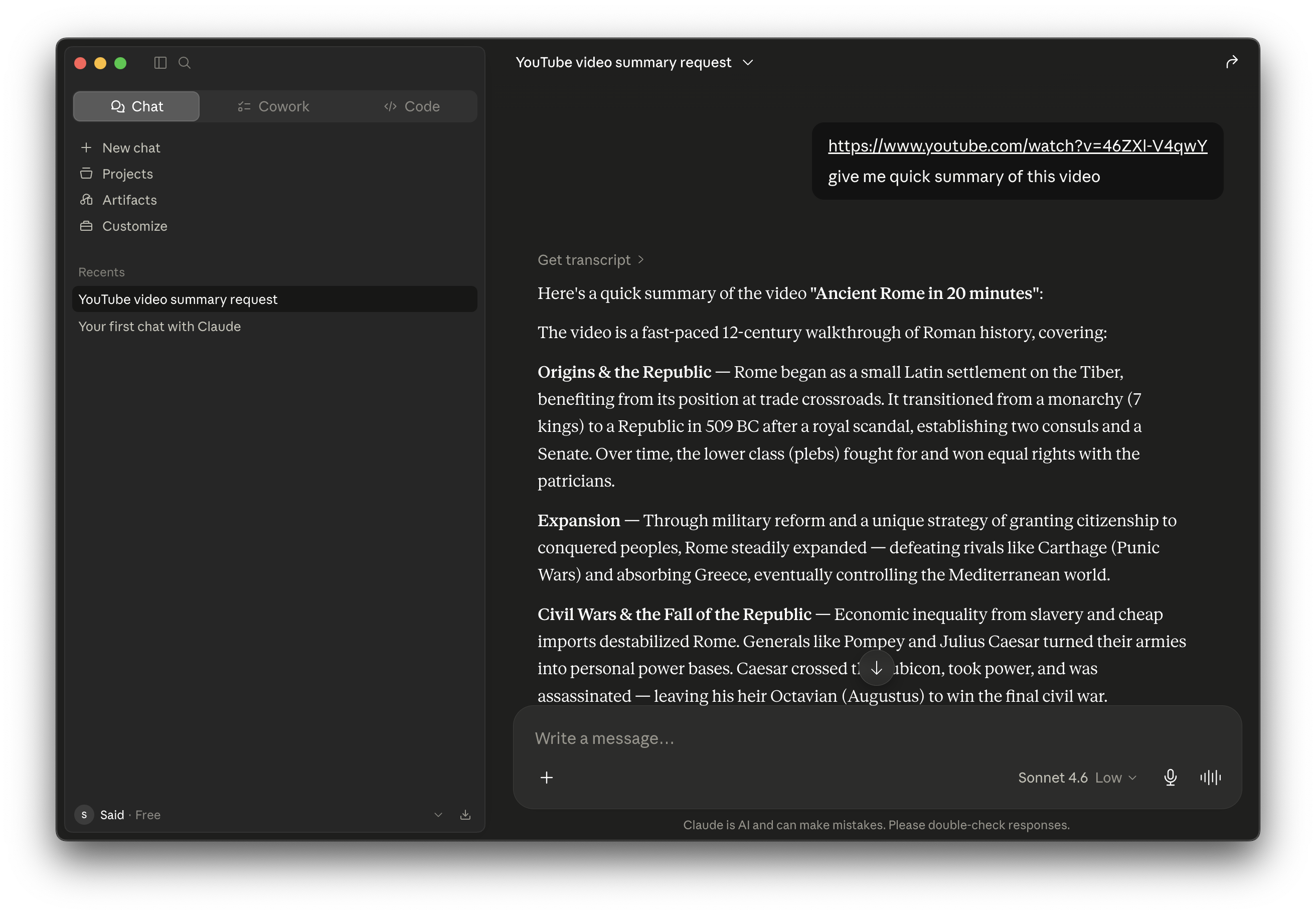Expand chat title dropdown chevron
This screenshot has height=915, width=1316.
point(748,62)
